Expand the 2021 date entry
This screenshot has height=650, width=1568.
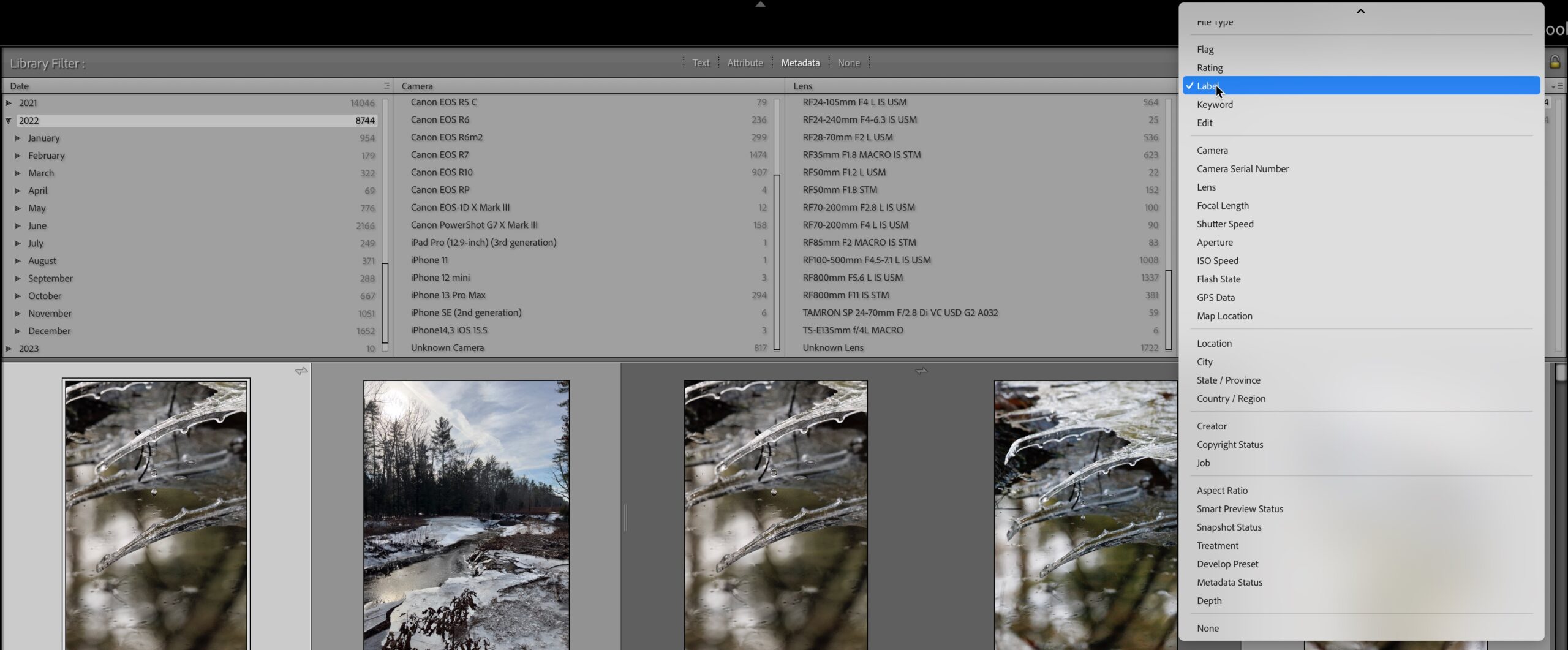tap(7, 103)
